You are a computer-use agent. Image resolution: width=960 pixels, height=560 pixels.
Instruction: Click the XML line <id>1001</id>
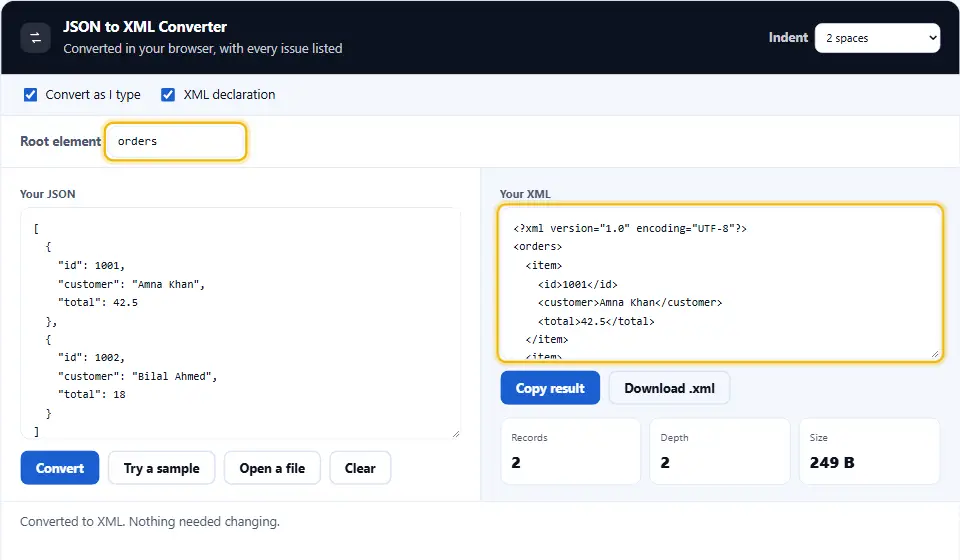click(577, 284)
